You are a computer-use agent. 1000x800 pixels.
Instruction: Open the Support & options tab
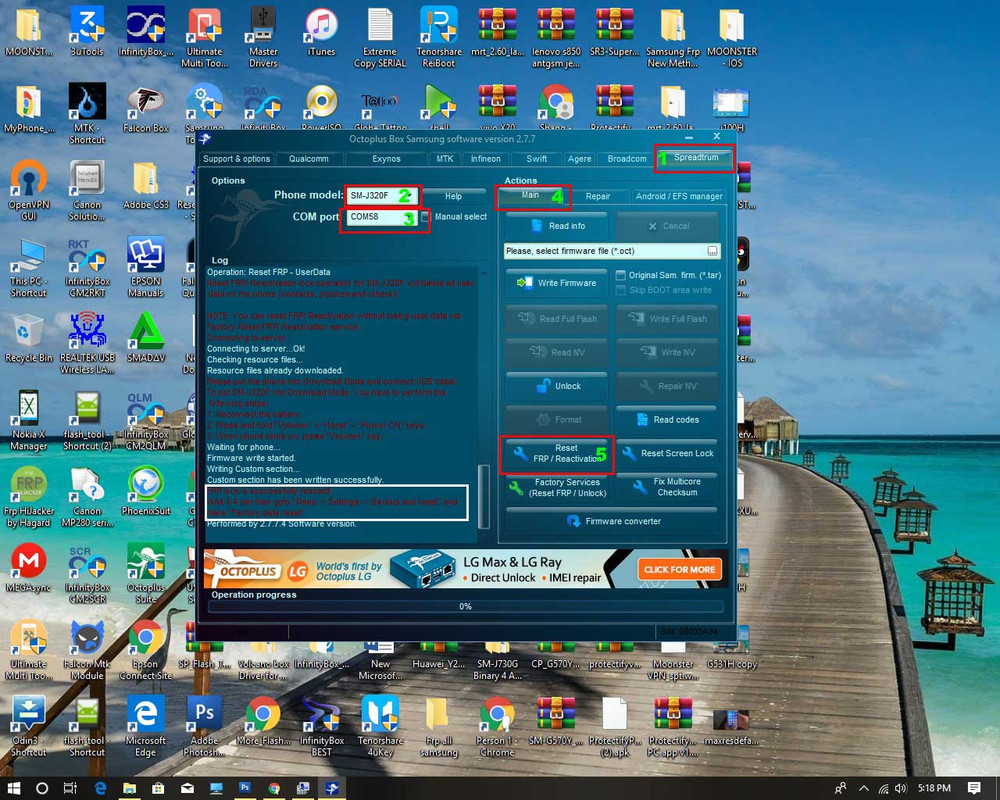[x=236, y=159]
